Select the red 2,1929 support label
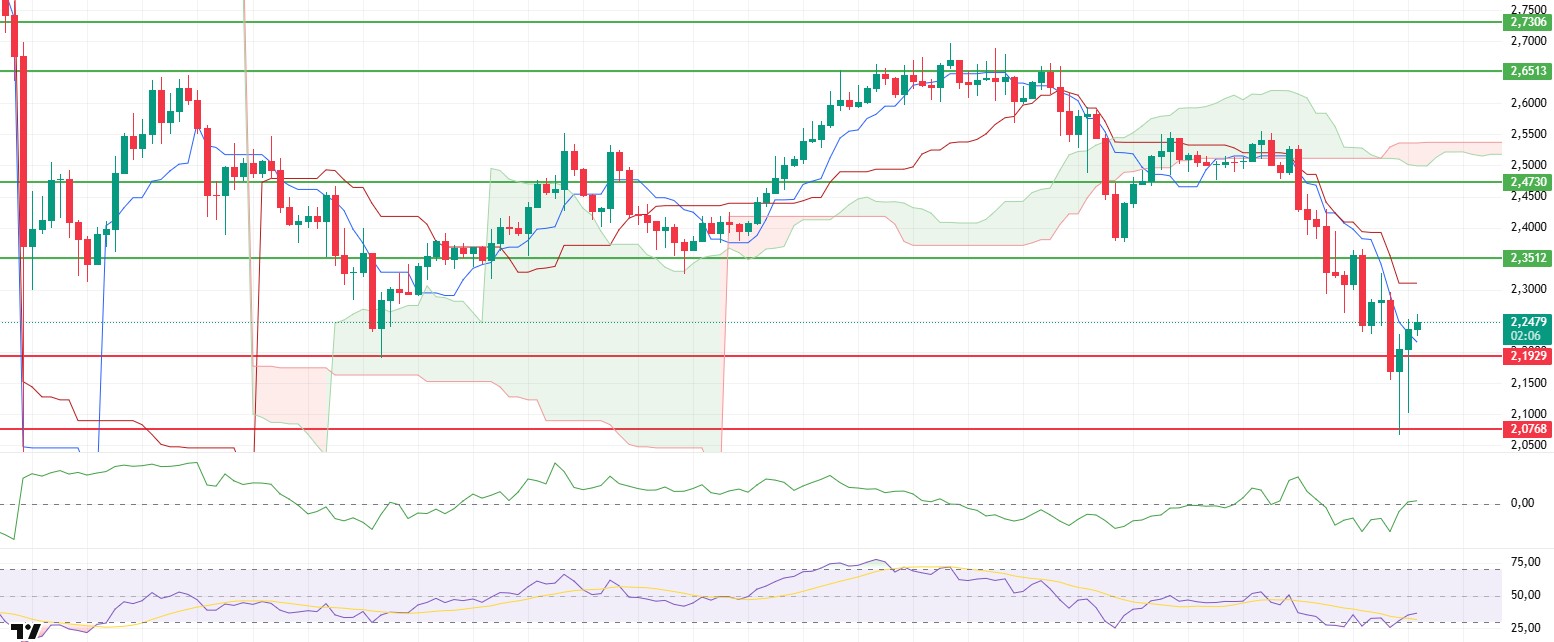 [1526, 356]
